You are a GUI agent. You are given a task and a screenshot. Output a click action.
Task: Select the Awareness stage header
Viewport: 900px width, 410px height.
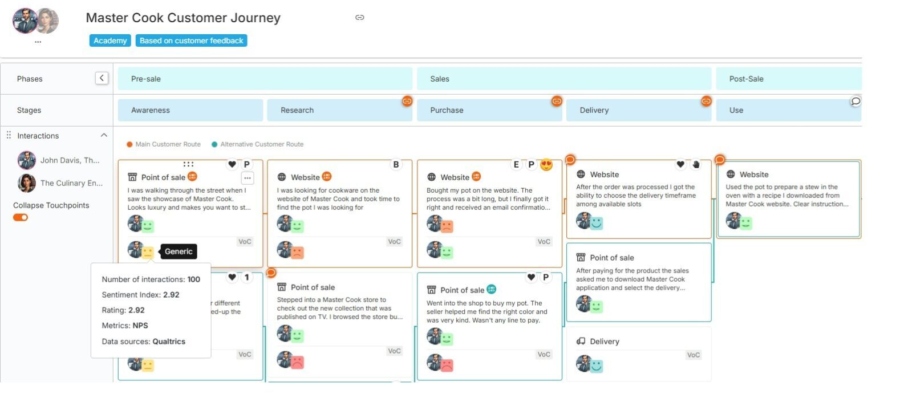click(191, 110)
